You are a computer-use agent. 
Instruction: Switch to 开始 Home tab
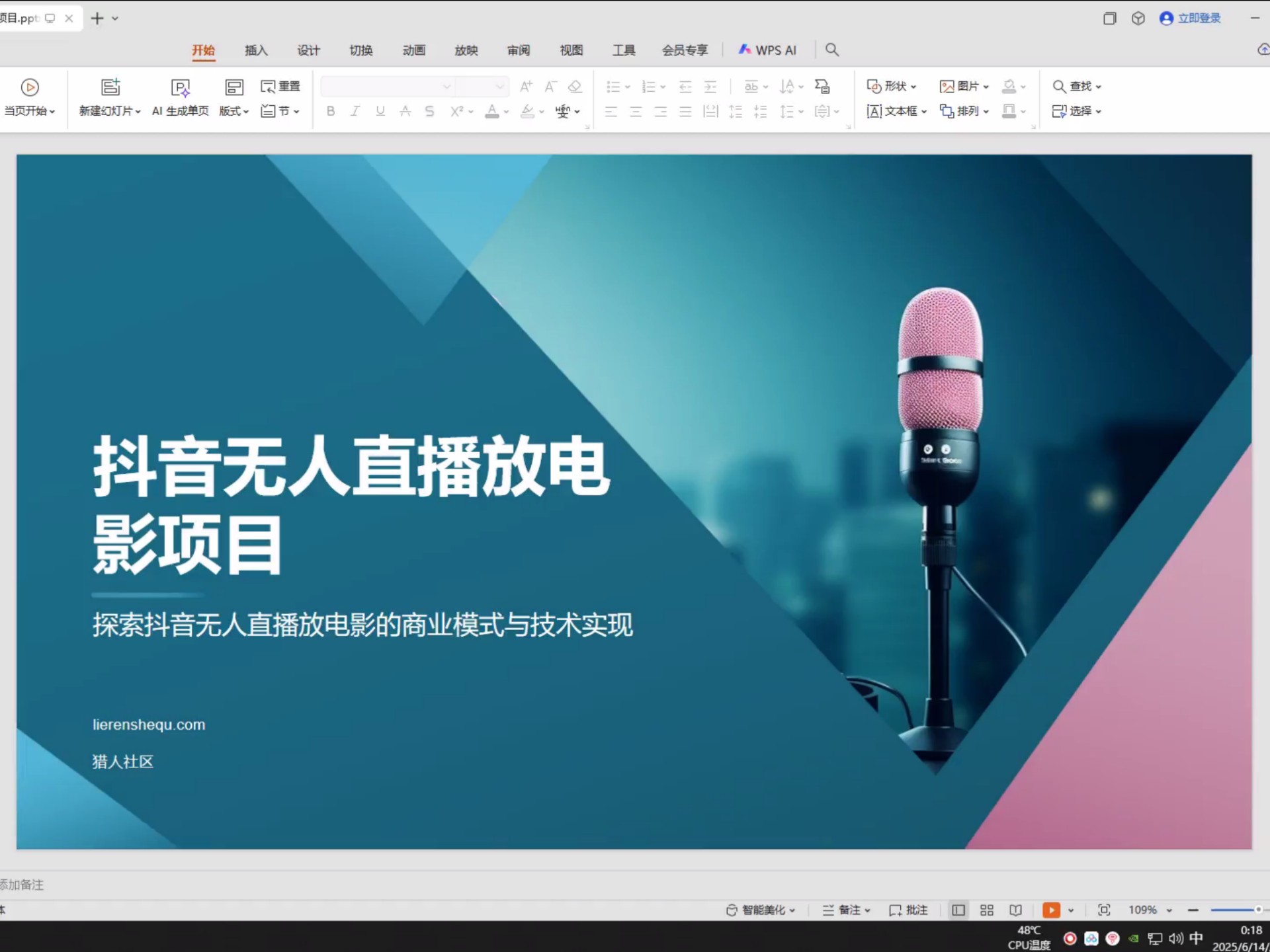(x=204, y=50)
